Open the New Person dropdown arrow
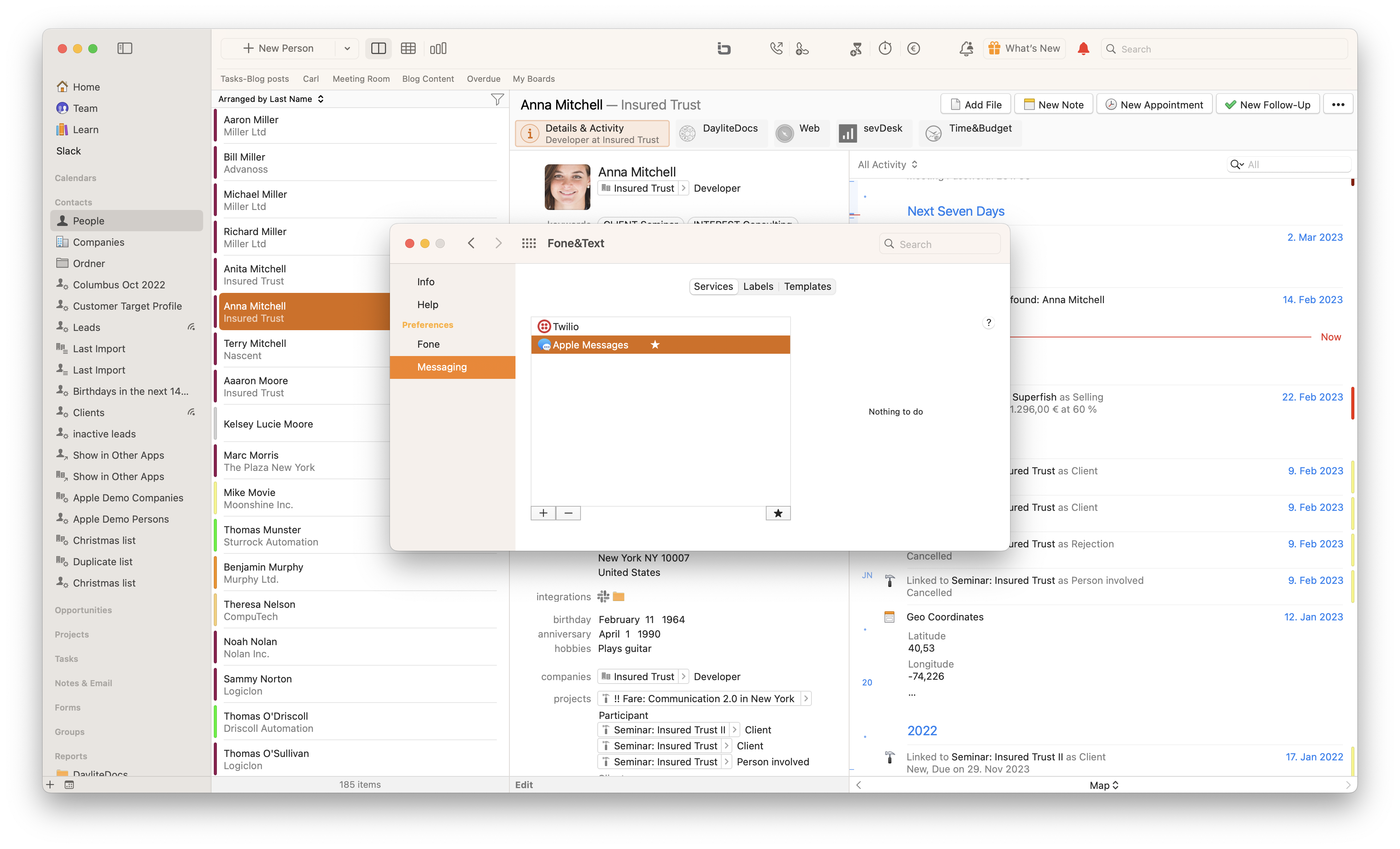The width and height of the screenshot is (1400, 849). (347, 48)
